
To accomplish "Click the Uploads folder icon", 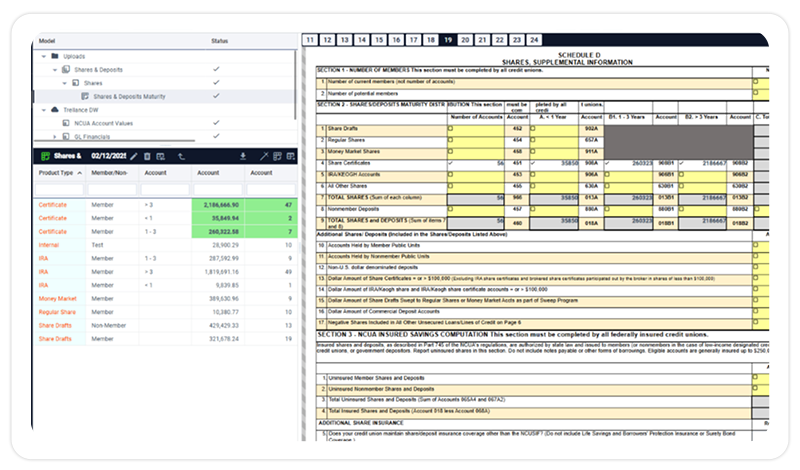I will (x=55, y=56).
